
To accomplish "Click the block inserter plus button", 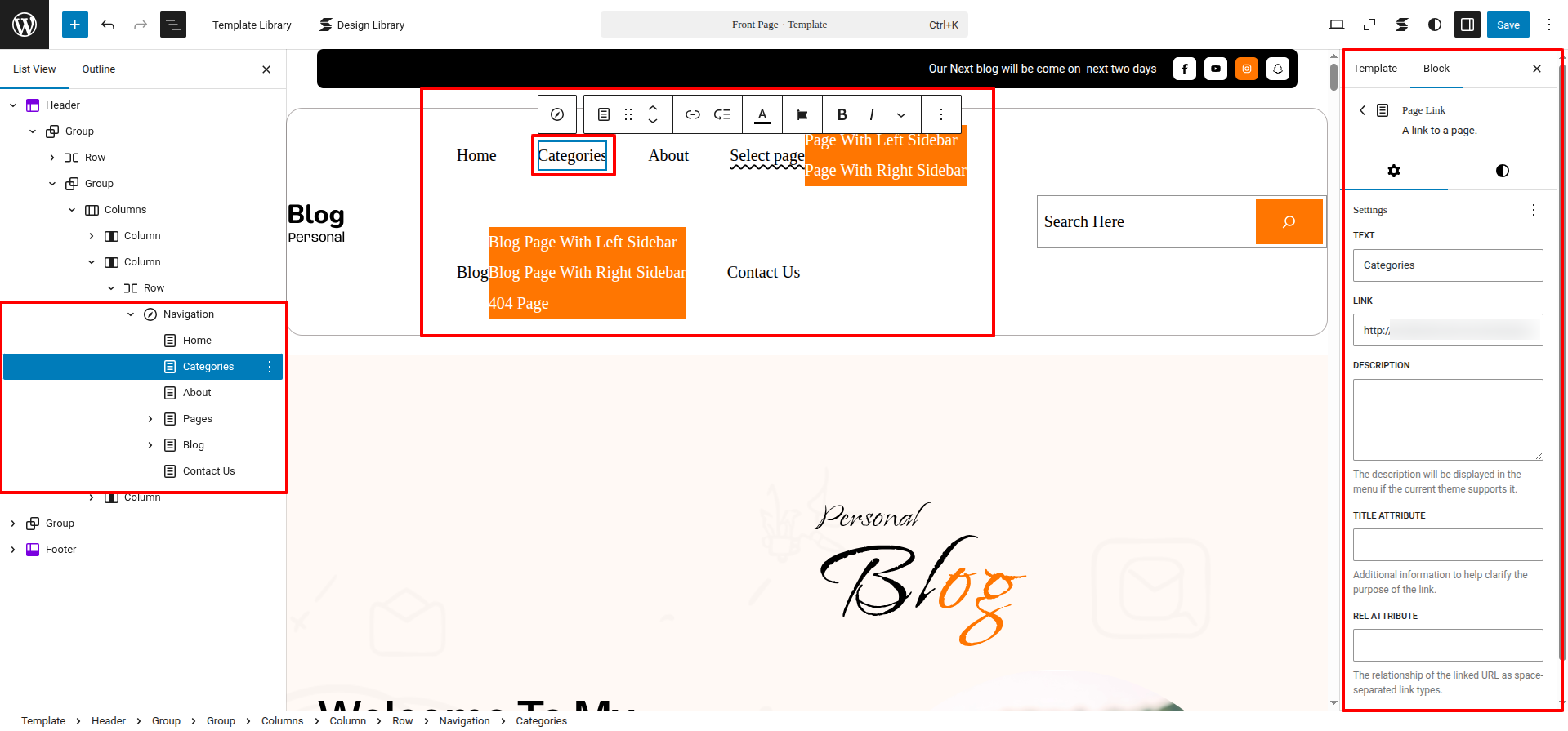I will (x=74, y=25).
